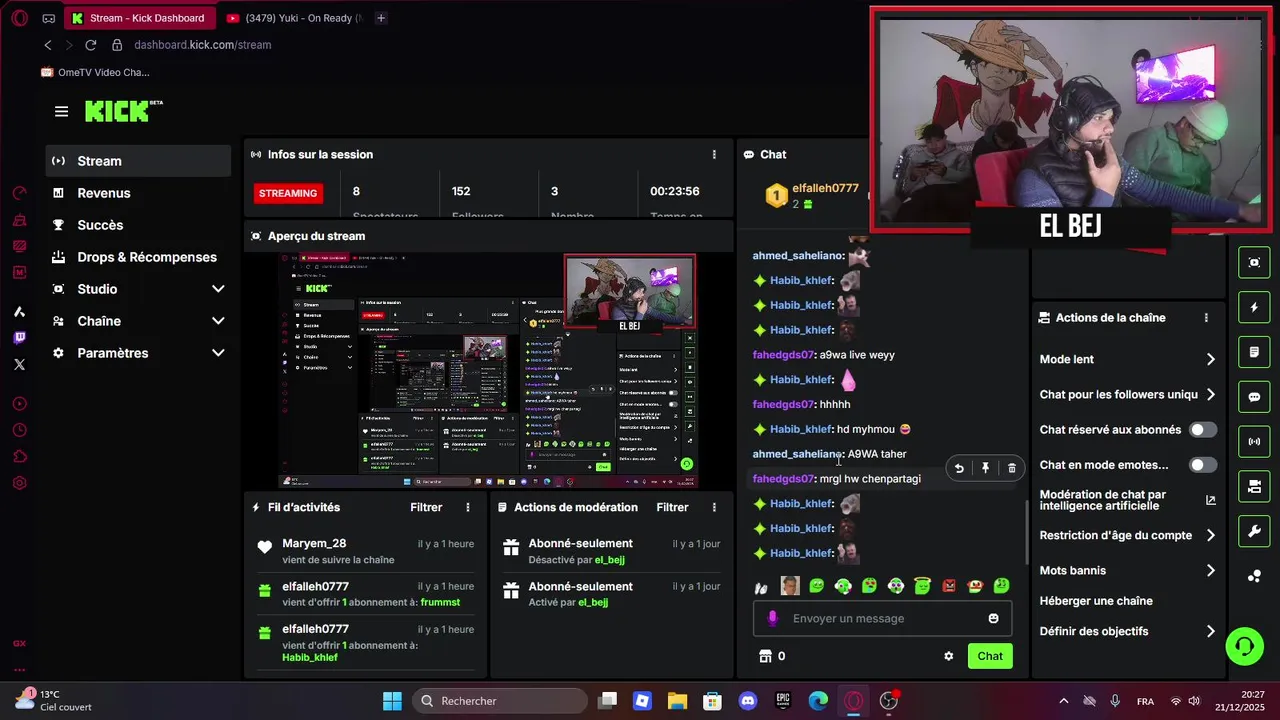The height and width of the screenshot is (720, 1280).
Task: Open Windows Start menu
Action: (x=392, y=701)
